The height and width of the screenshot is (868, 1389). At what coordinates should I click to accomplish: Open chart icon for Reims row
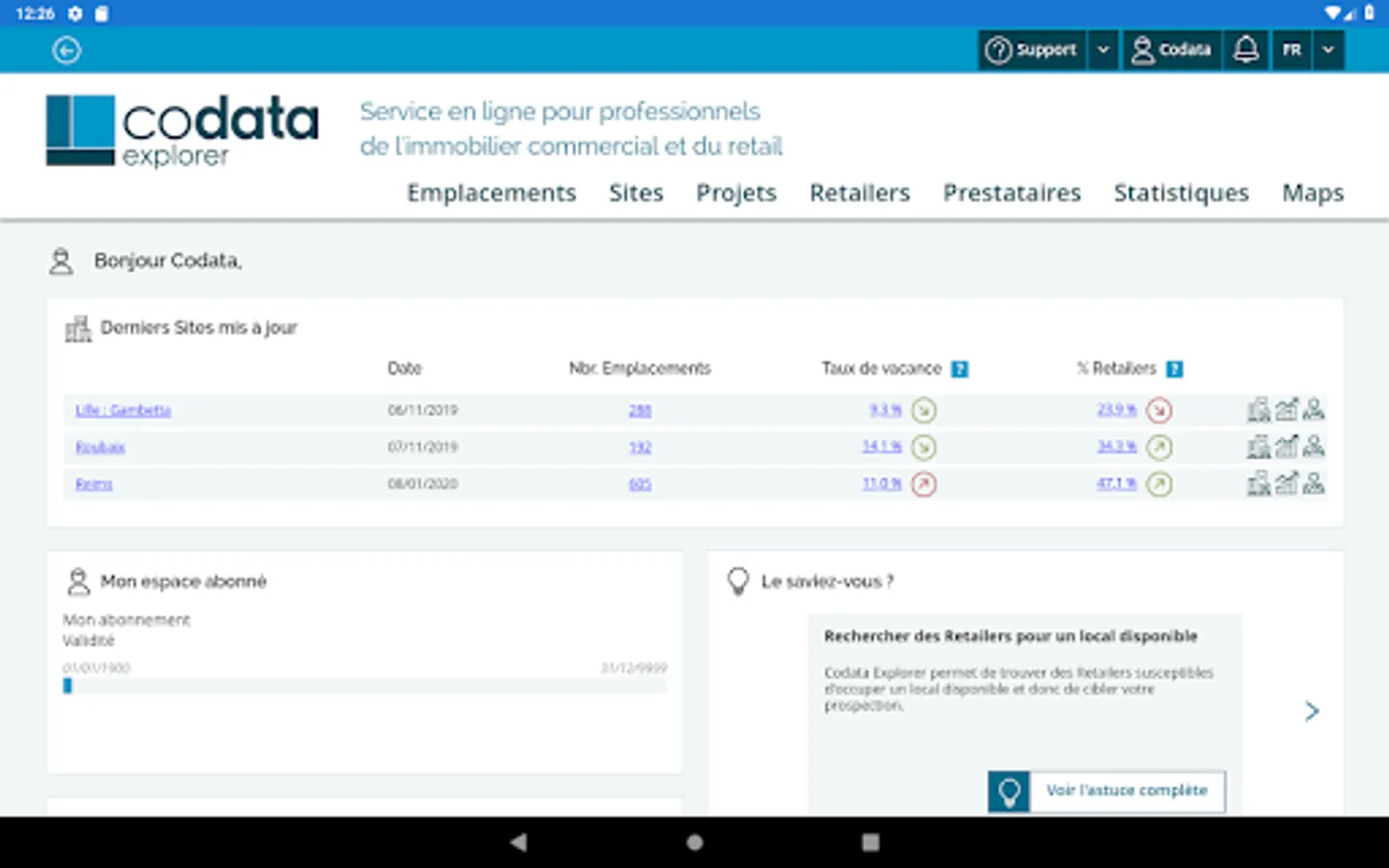pos(1287,483)
